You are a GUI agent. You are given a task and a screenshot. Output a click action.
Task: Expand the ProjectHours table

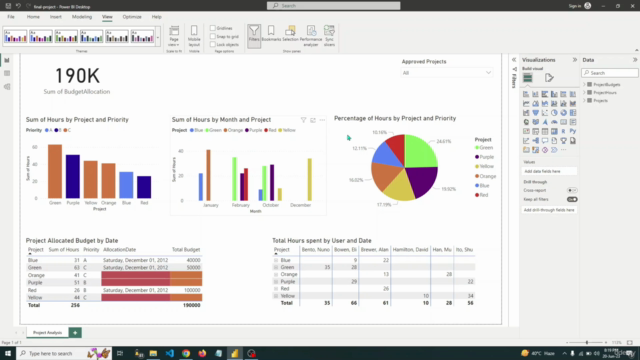tap(584, 93)
